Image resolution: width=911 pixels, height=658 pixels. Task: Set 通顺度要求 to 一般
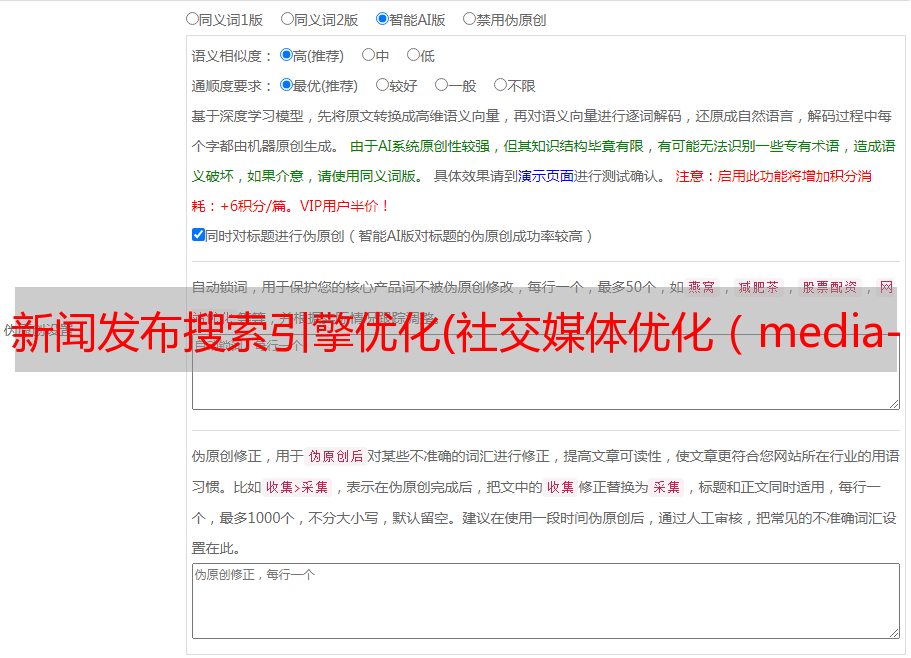click(x=442, y=85)
